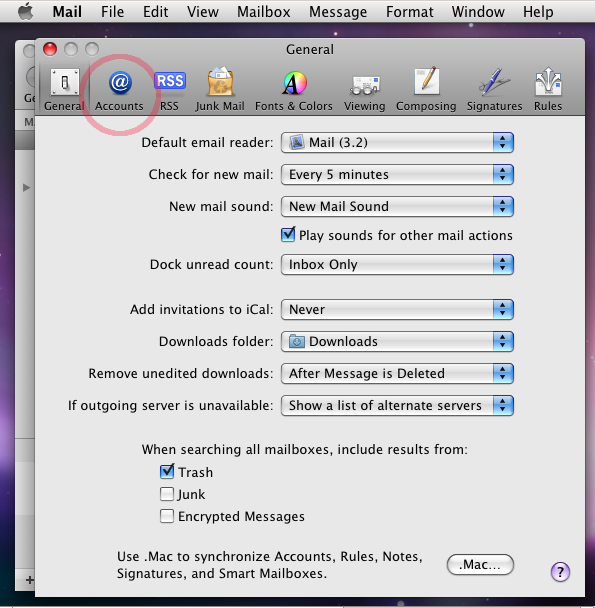Open Junk Mail preferences

point(220,90)
